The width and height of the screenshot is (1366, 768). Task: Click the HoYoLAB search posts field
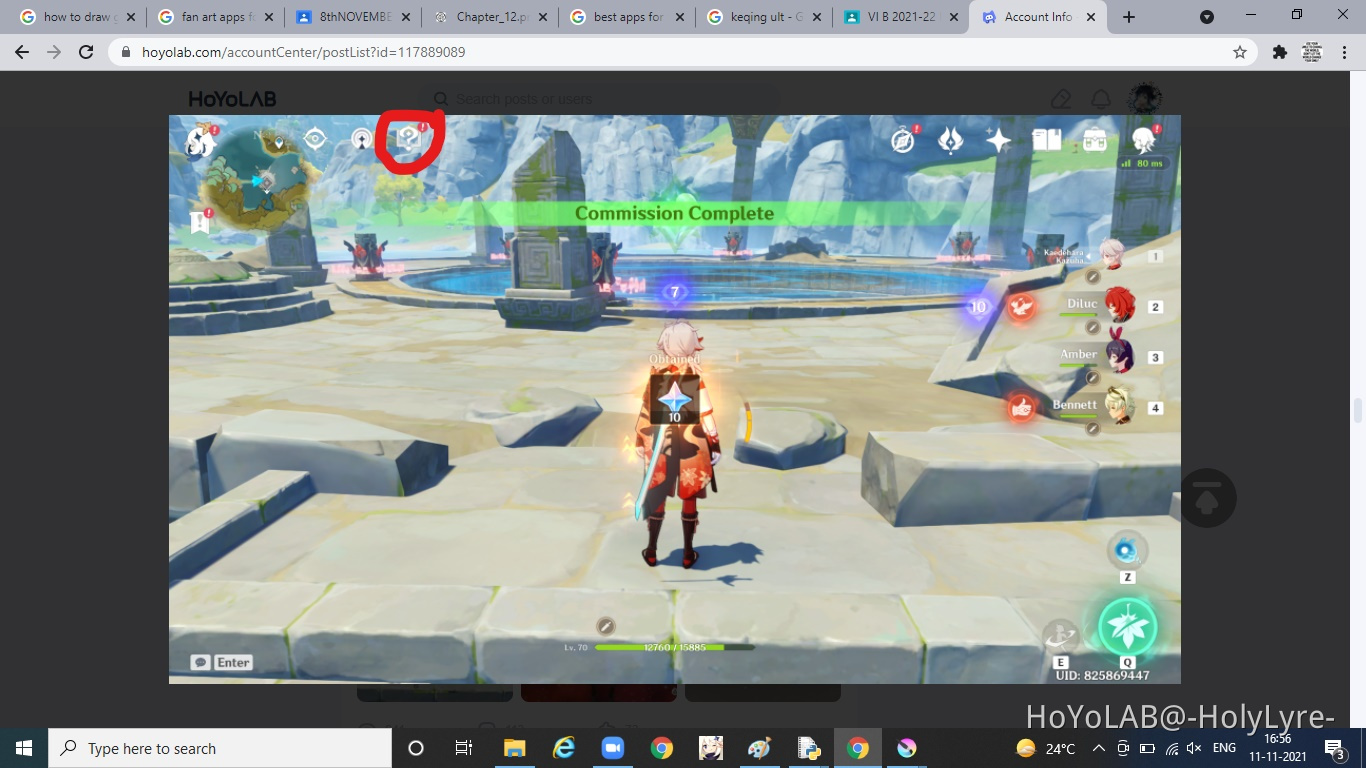pos(600,99)
